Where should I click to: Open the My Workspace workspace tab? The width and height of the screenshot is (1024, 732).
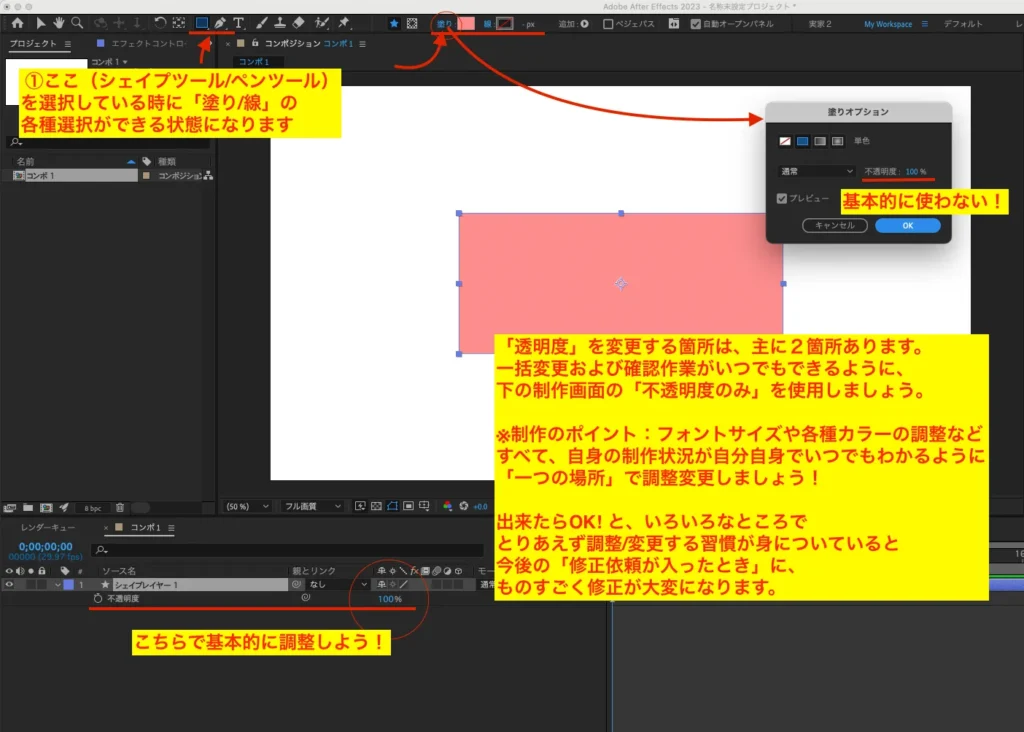(x=887, y=24)
